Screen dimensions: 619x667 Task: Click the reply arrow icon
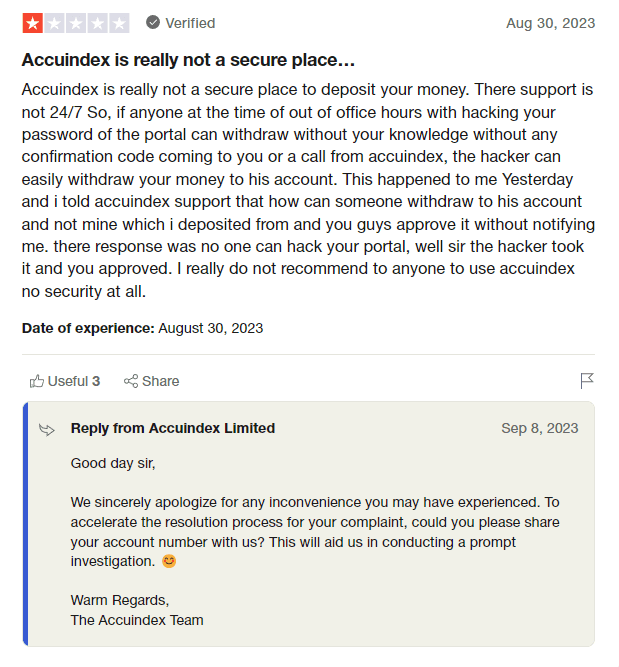[x=47, y=429]
